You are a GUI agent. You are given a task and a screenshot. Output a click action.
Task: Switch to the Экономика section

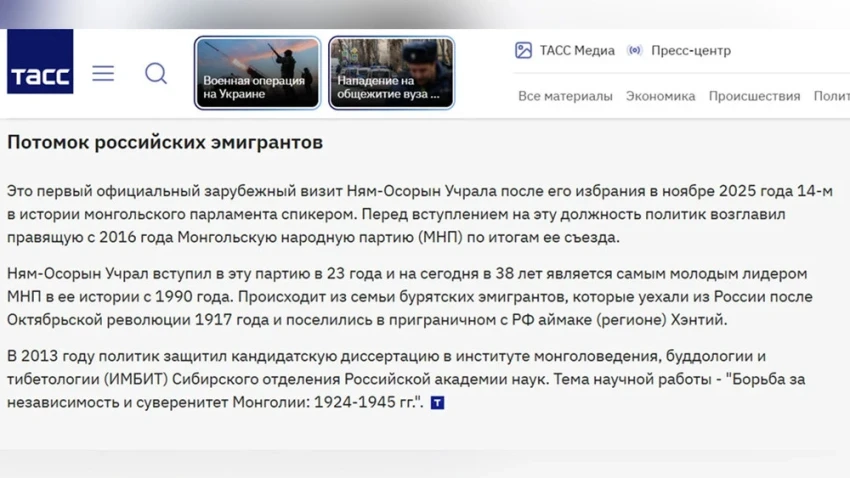660,96
